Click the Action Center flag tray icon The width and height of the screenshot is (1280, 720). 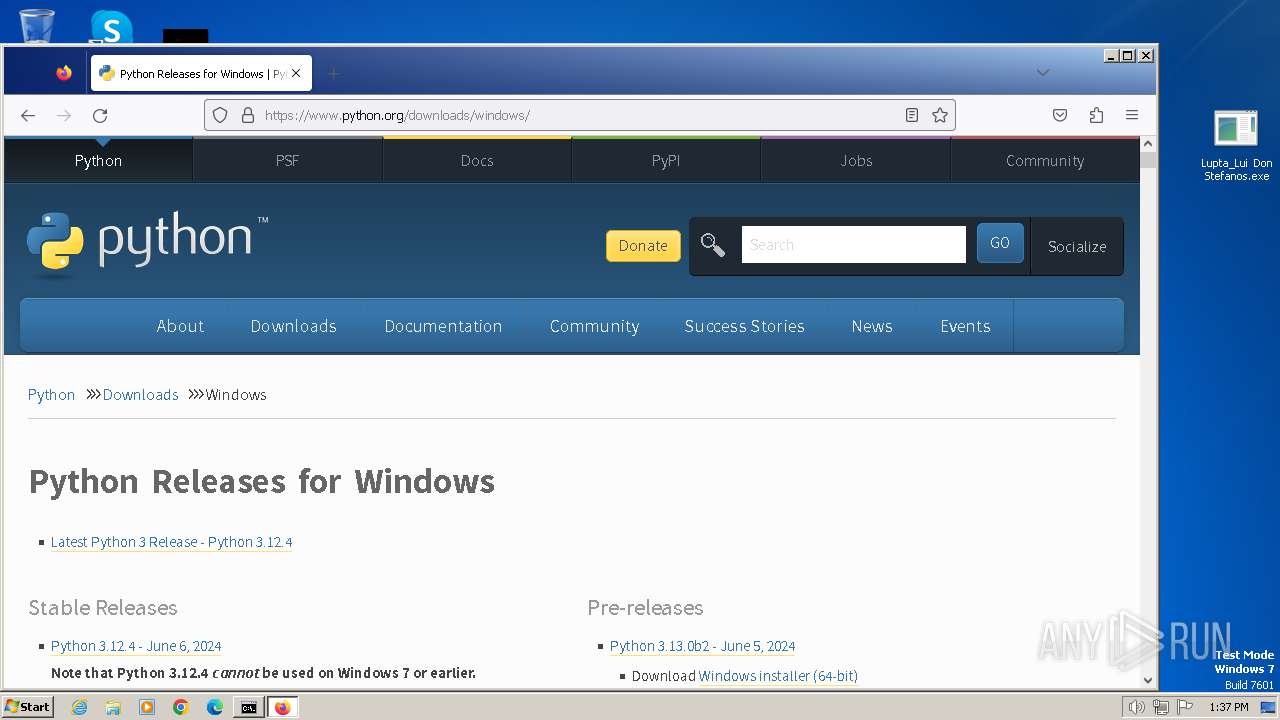pos(1185,707)
